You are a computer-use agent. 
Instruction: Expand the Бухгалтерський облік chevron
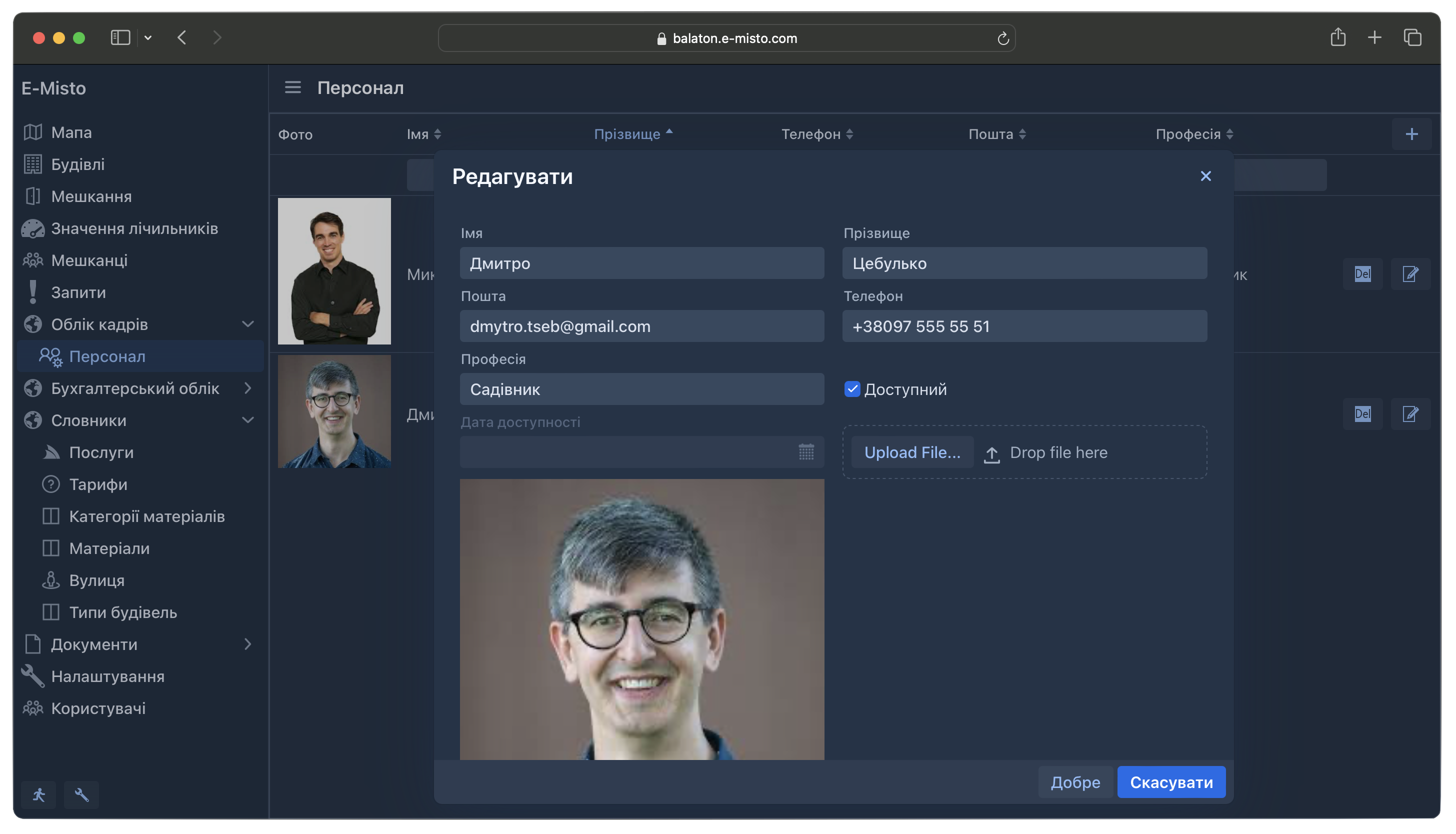(247, 388)
